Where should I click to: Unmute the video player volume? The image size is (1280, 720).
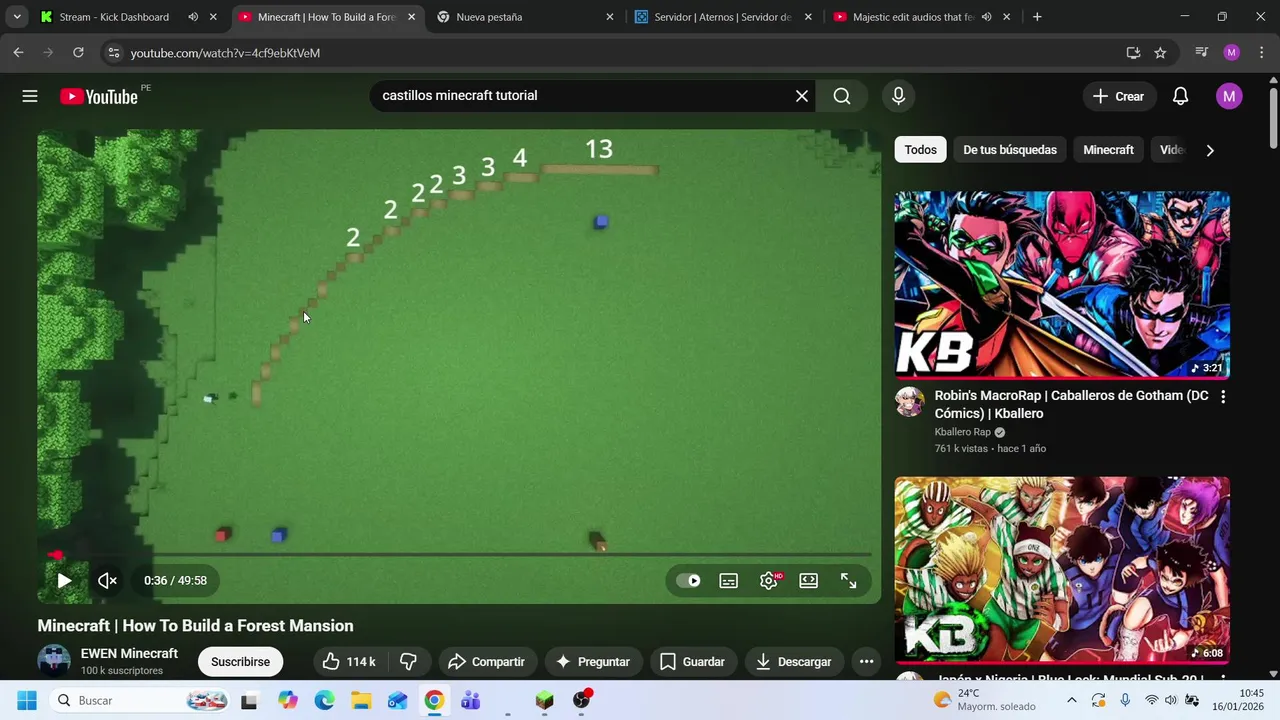click(x=107, y=580)
